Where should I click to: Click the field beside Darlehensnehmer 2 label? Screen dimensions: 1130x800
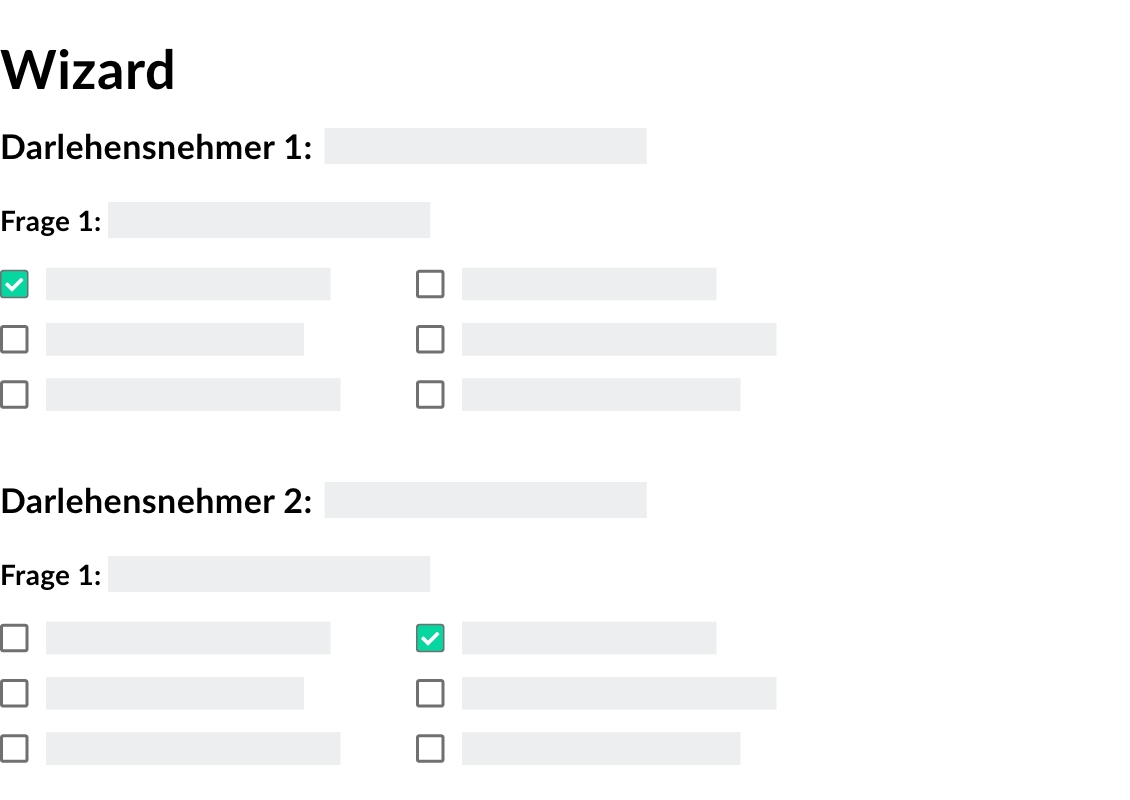tap(485, 500)
